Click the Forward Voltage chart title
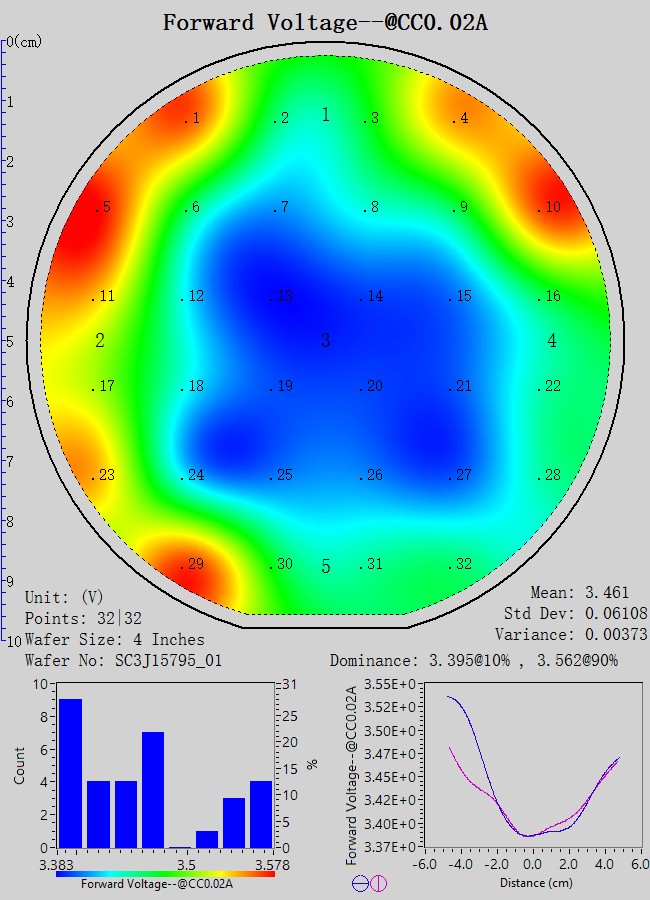This screenshot has height=900, width=650. click(x=325, y=22)
